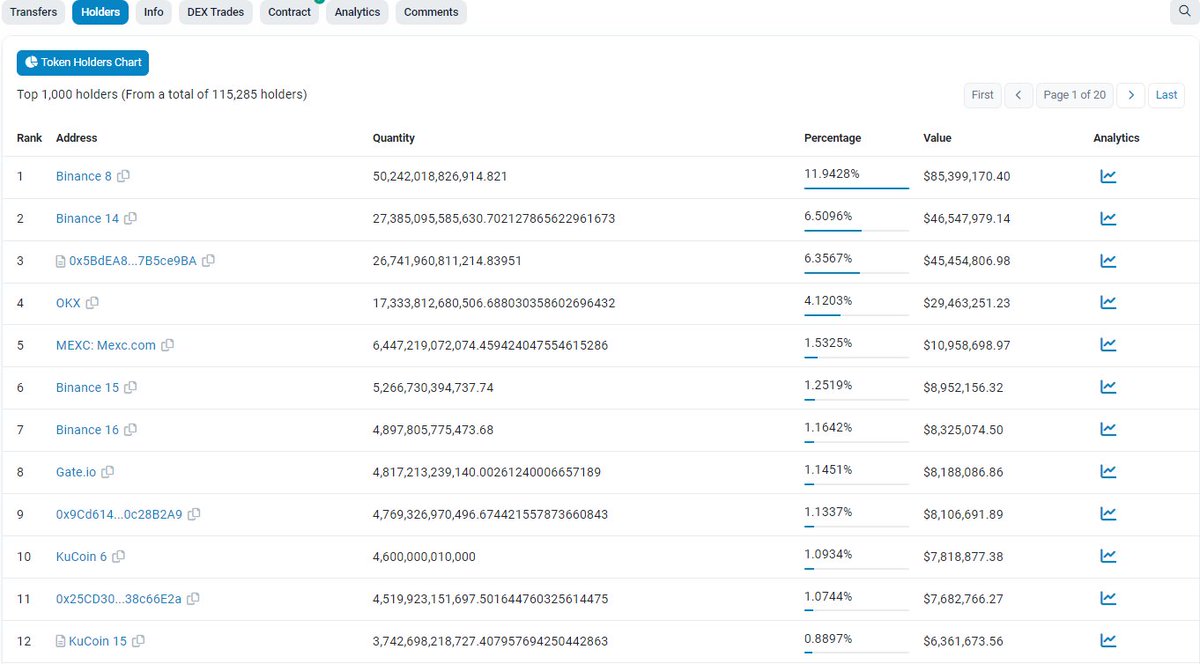1200x664 pixels.
Task: Open the KuCoin 15 holder link
Action: [98, 641]
